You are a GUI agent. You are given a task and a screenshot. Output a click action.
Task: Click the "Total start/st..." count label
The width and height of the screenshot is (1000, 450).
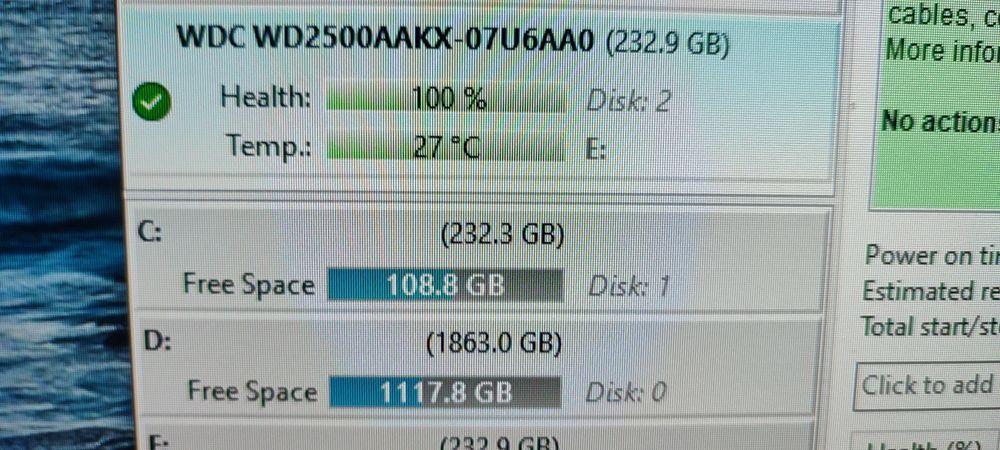930,328
